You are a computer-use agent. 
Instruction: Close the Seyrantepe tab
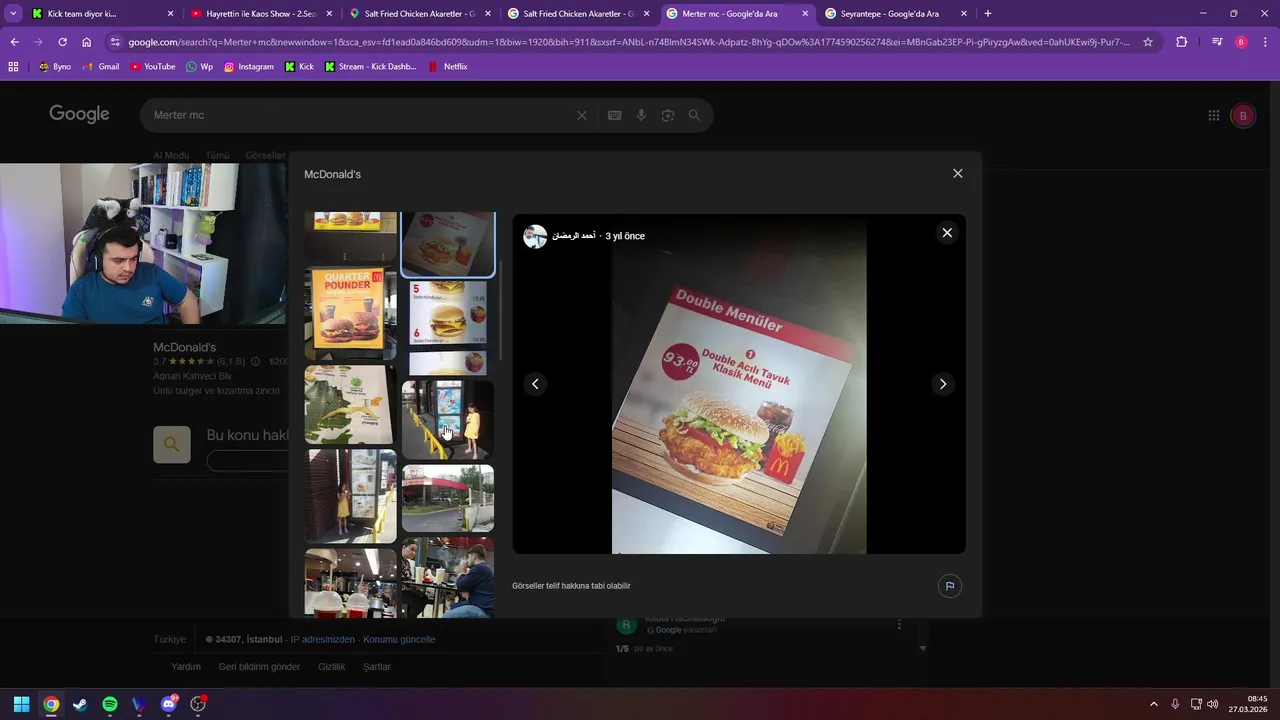coord(964,14)
